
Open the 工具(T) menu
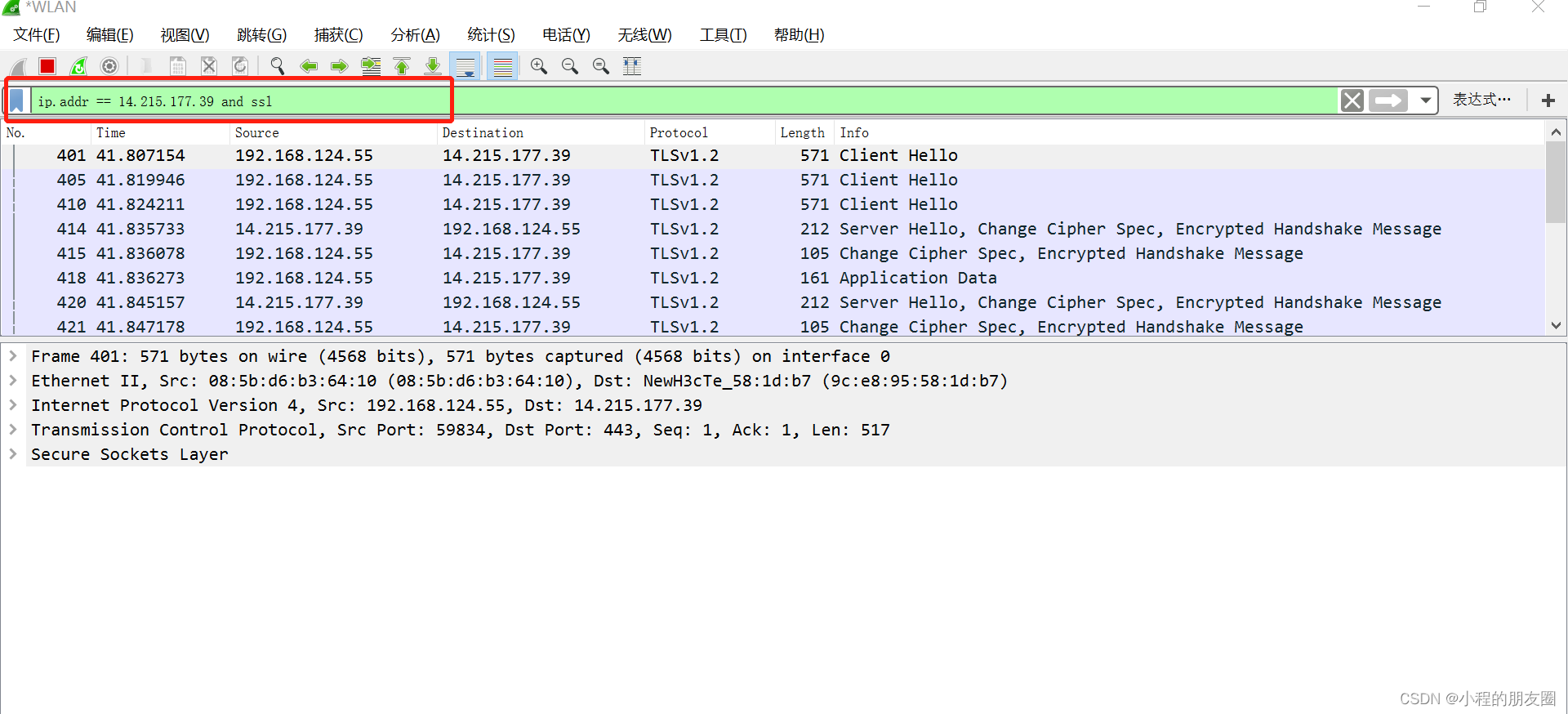point(724,35)
